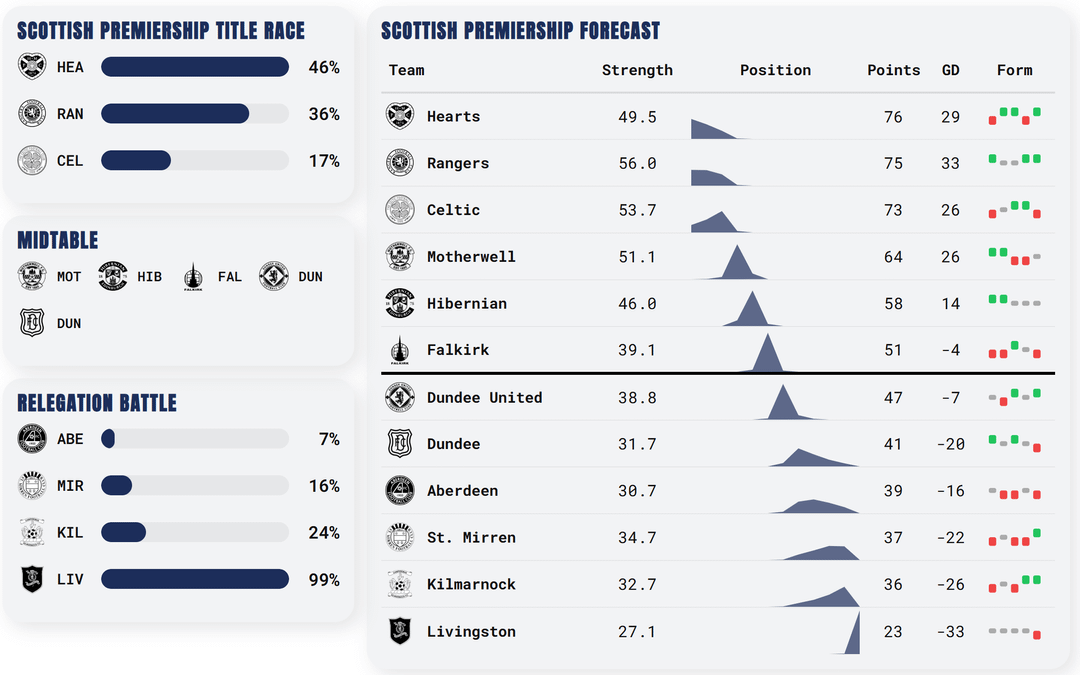This screenshot has width=1080, height=675.
Task: Click the Rangers crest beside RAN
Action: pyautogui.click(x=33, y=114)
